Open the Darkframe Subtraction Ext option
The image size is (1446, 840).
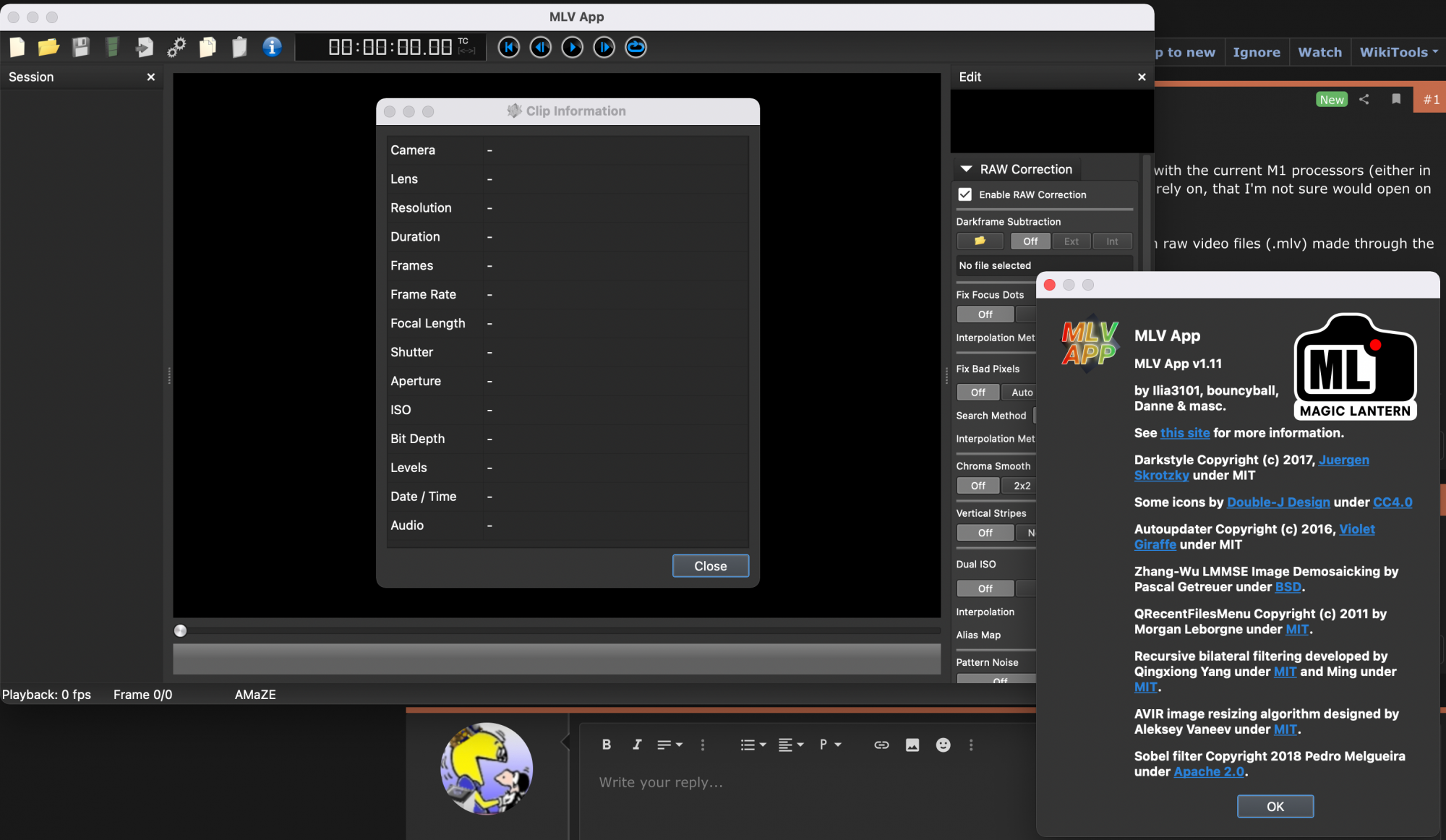1070,241
